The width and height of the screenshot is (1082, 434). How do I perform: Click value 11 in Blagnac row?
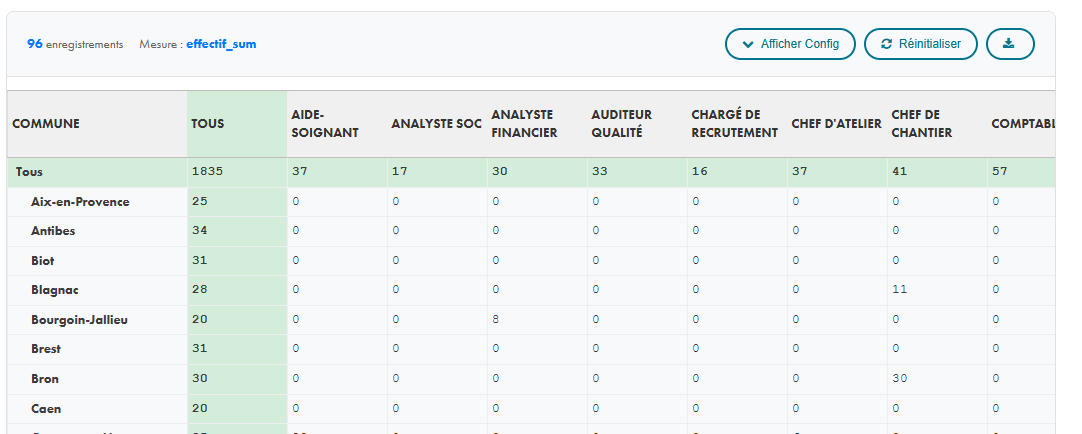pos(899,290)
